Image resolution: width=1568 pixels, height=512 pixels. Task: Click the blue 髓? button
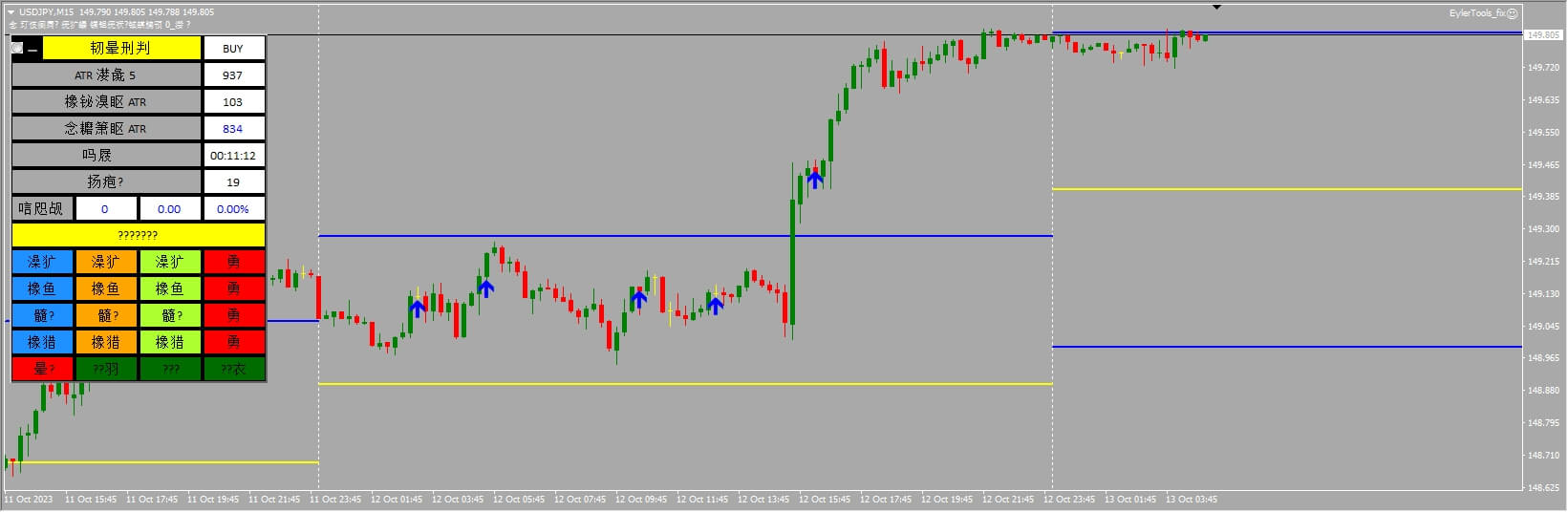click(x=42, y=315)
